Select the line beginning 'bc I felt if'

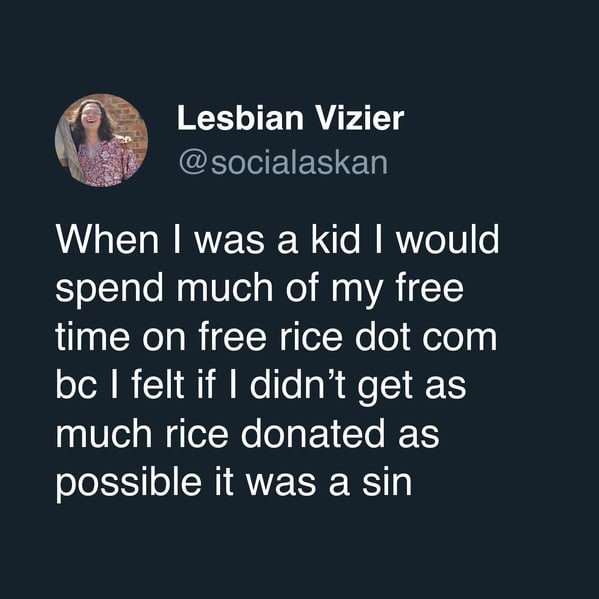click(261, 386)
